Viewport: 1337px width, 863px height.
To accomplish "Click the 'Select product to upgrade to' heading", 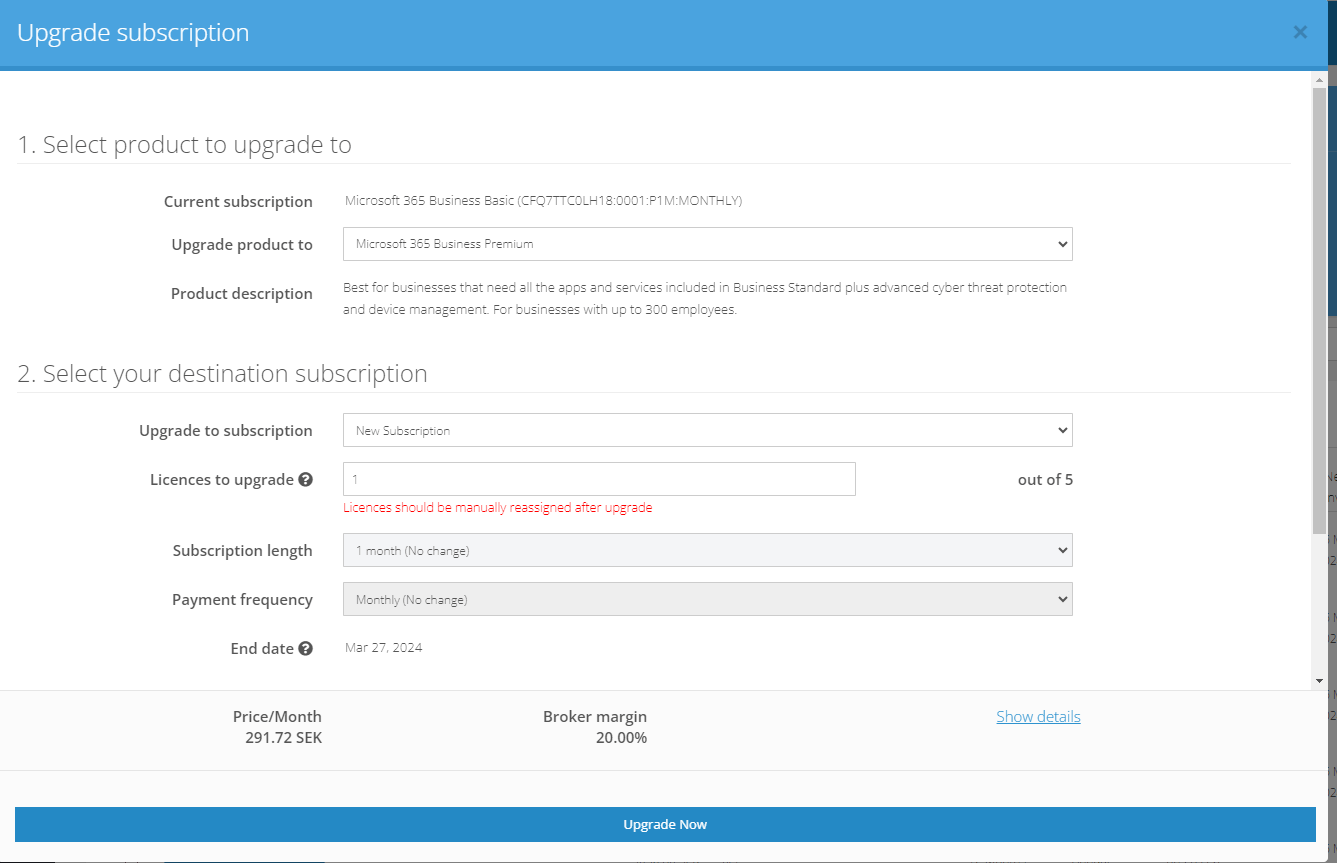I will [184, 145].
